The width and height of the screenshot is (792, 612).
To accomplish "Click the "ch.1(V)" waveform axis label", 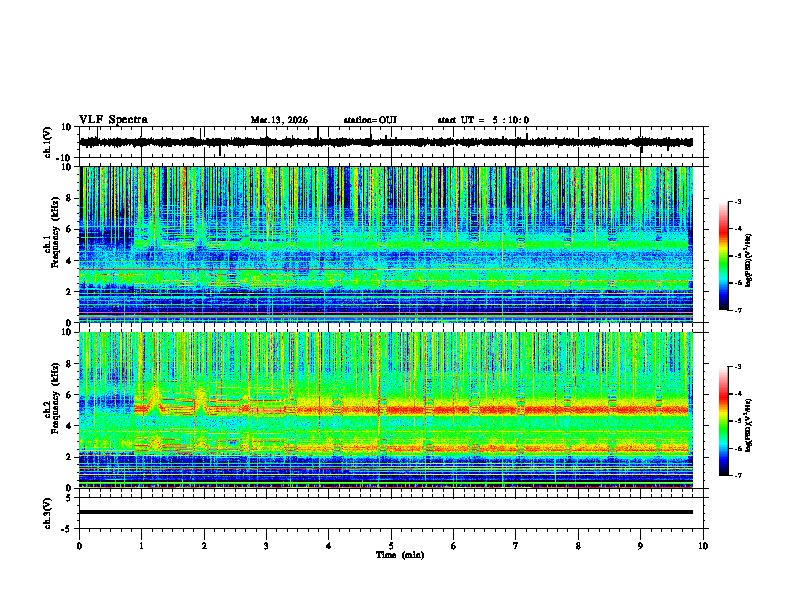I will click(48, 142).
